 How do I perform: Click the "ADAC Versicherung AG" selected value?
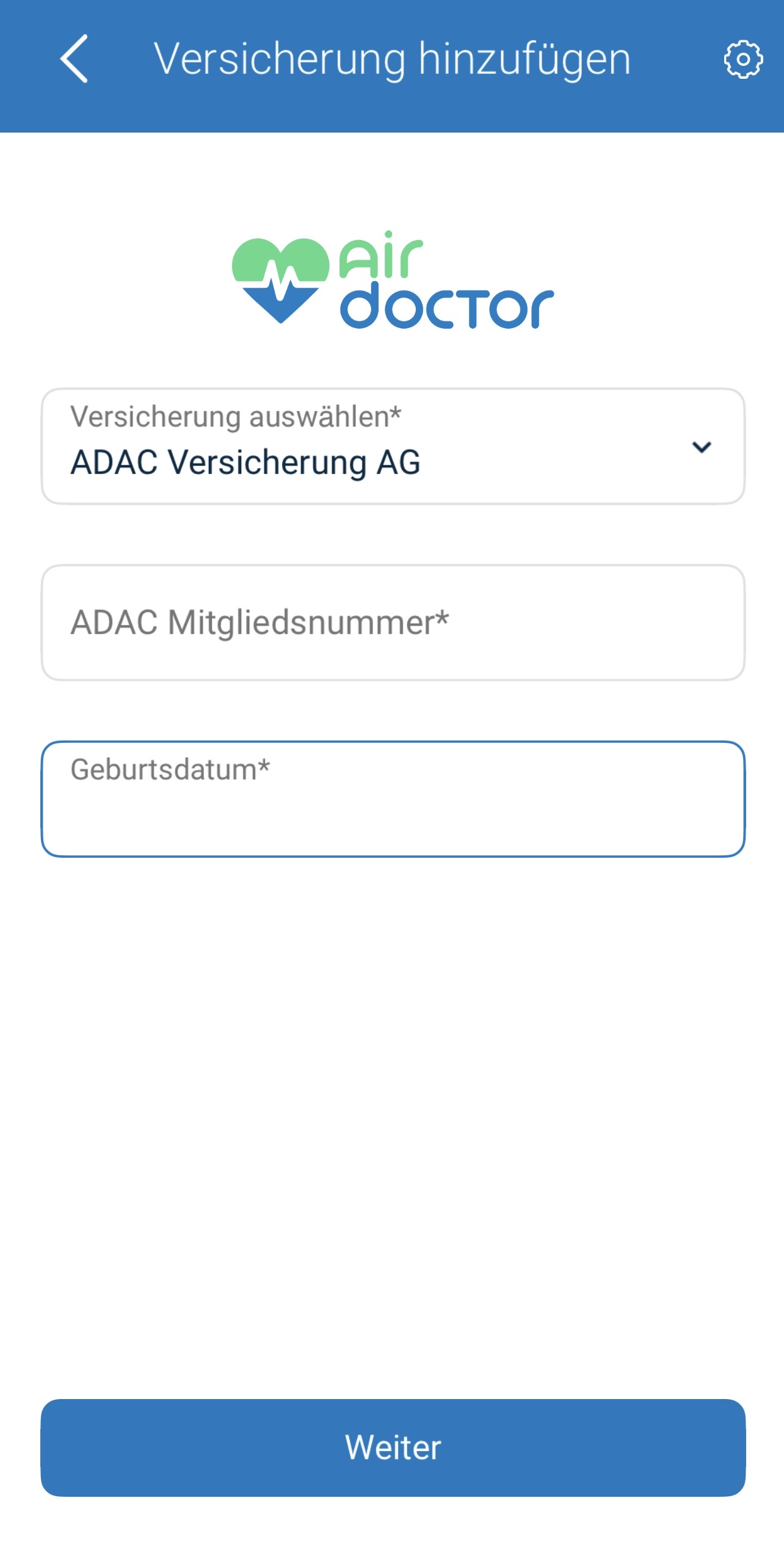(x=245, y=462)
